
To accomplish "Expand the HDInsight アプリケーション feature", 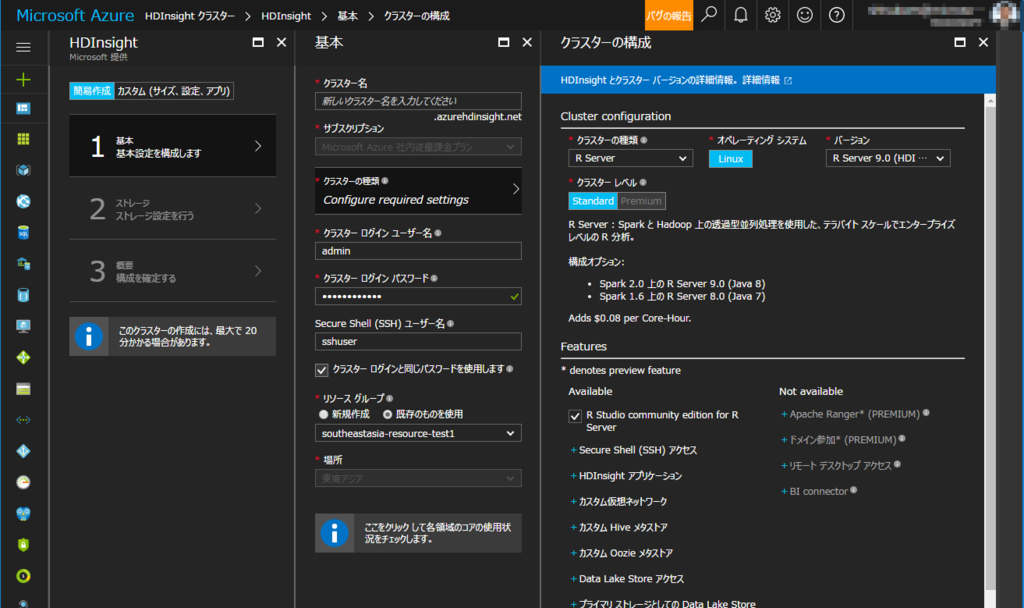I will coord(626,476).
